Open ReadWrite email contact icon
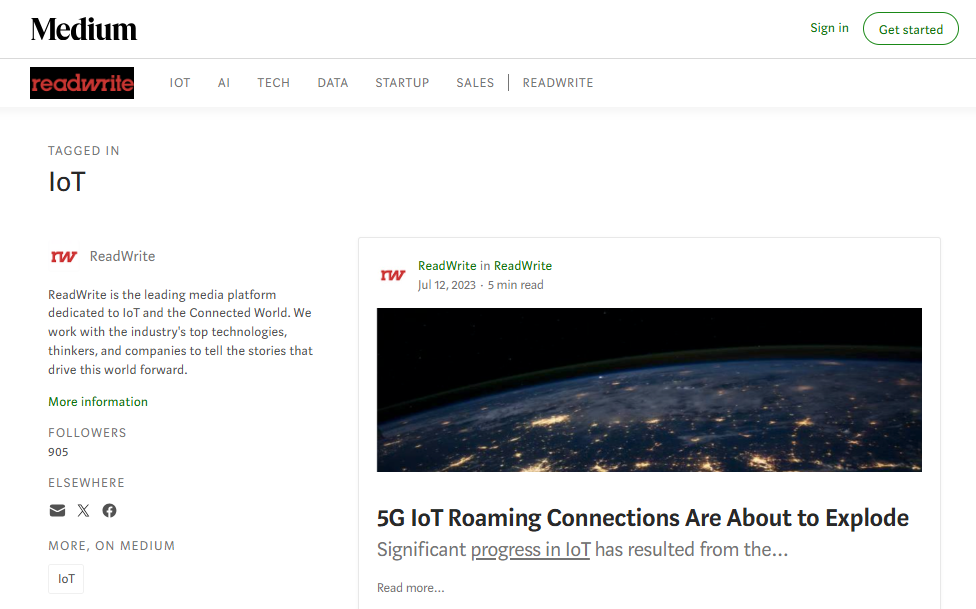Screen dimensions: 976x609 (x=57, y=511)
